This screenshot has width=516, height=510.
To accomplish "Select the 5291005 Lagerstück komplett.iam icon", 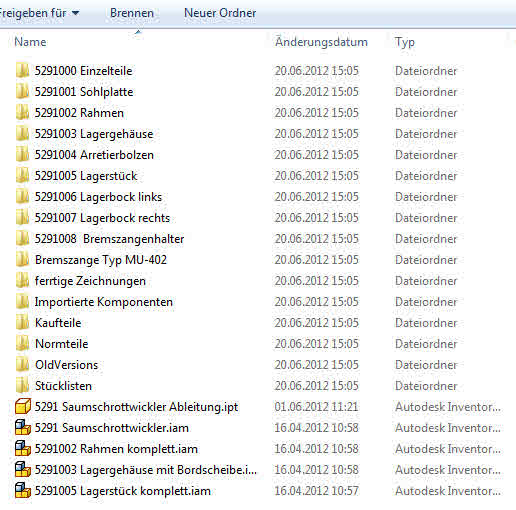I will [x=23, y=491].
